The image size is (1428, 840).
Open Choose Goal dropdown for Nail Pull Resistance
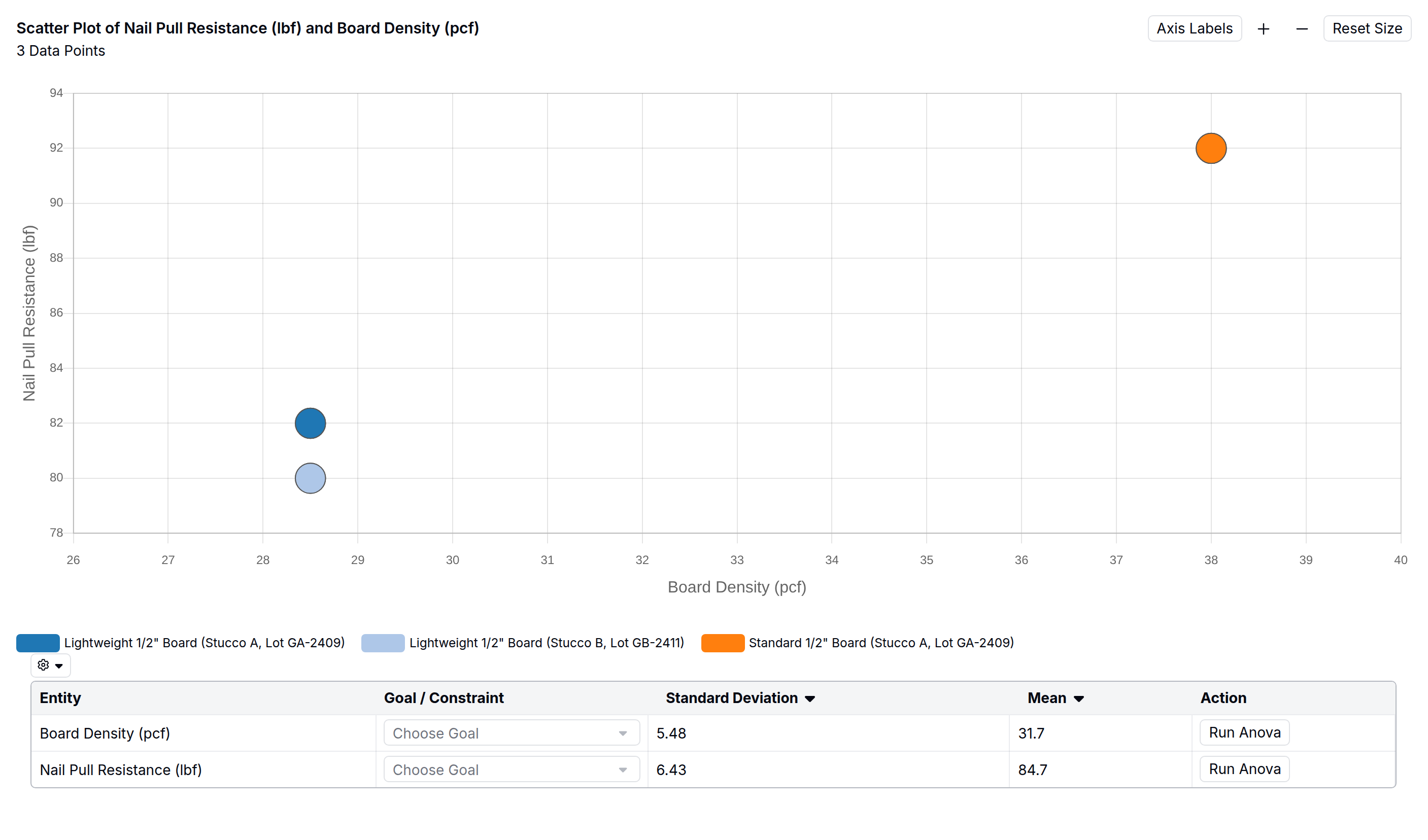coord(512,770)
